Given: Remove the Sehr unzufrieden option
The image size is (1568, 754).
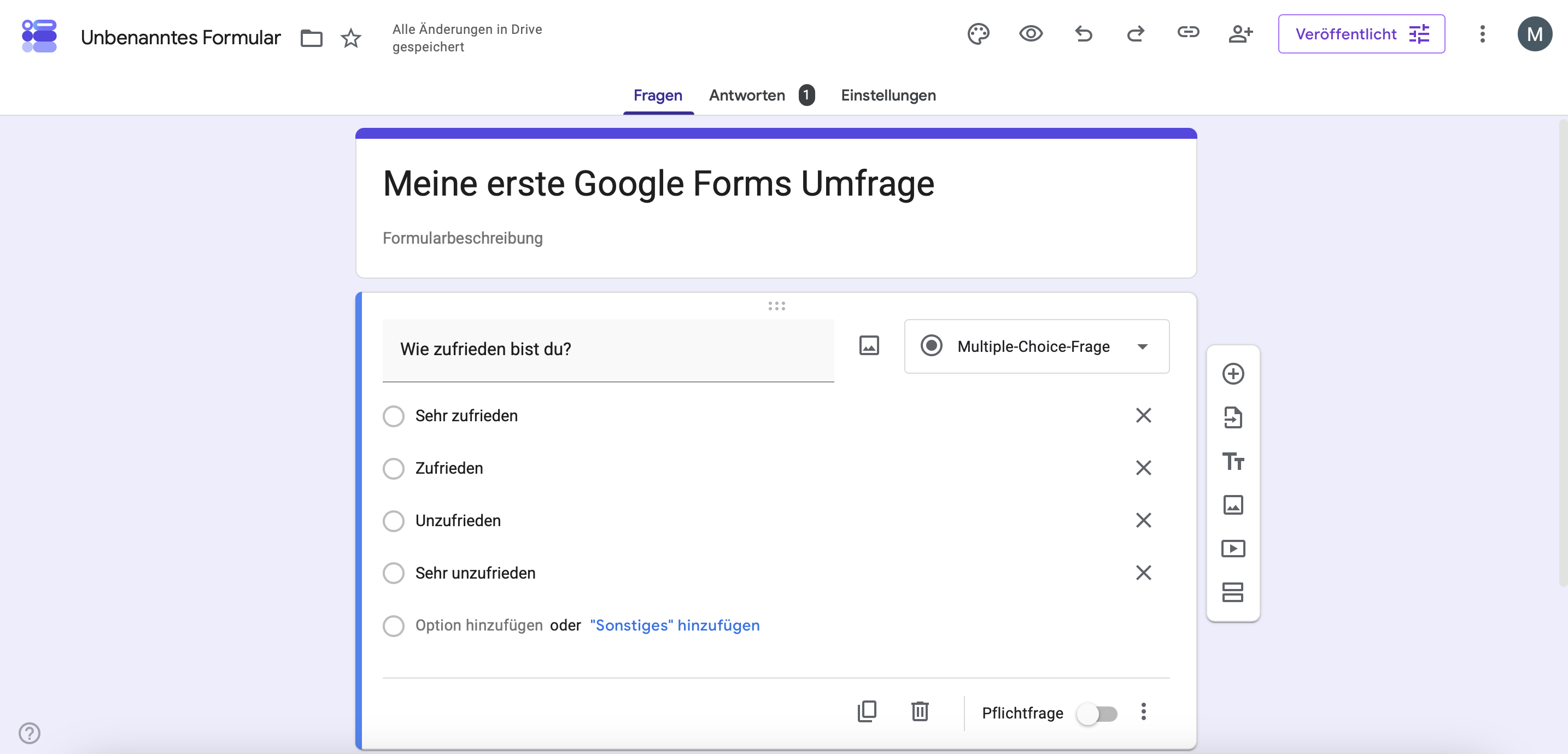Looking at the screenshot, I should point(1143,573).
